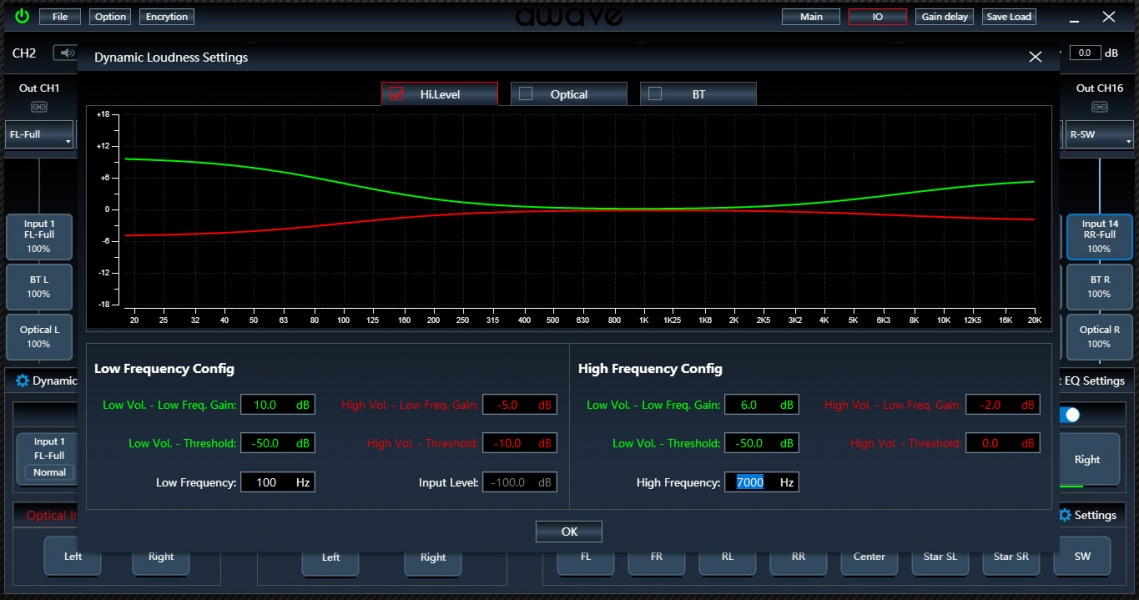Click the High Frequency 7000 Hz field

[761, 482]
